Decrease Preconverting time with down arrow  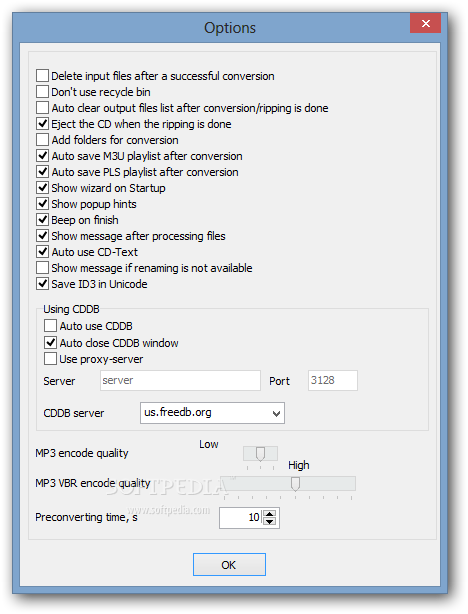coord(269,522)
